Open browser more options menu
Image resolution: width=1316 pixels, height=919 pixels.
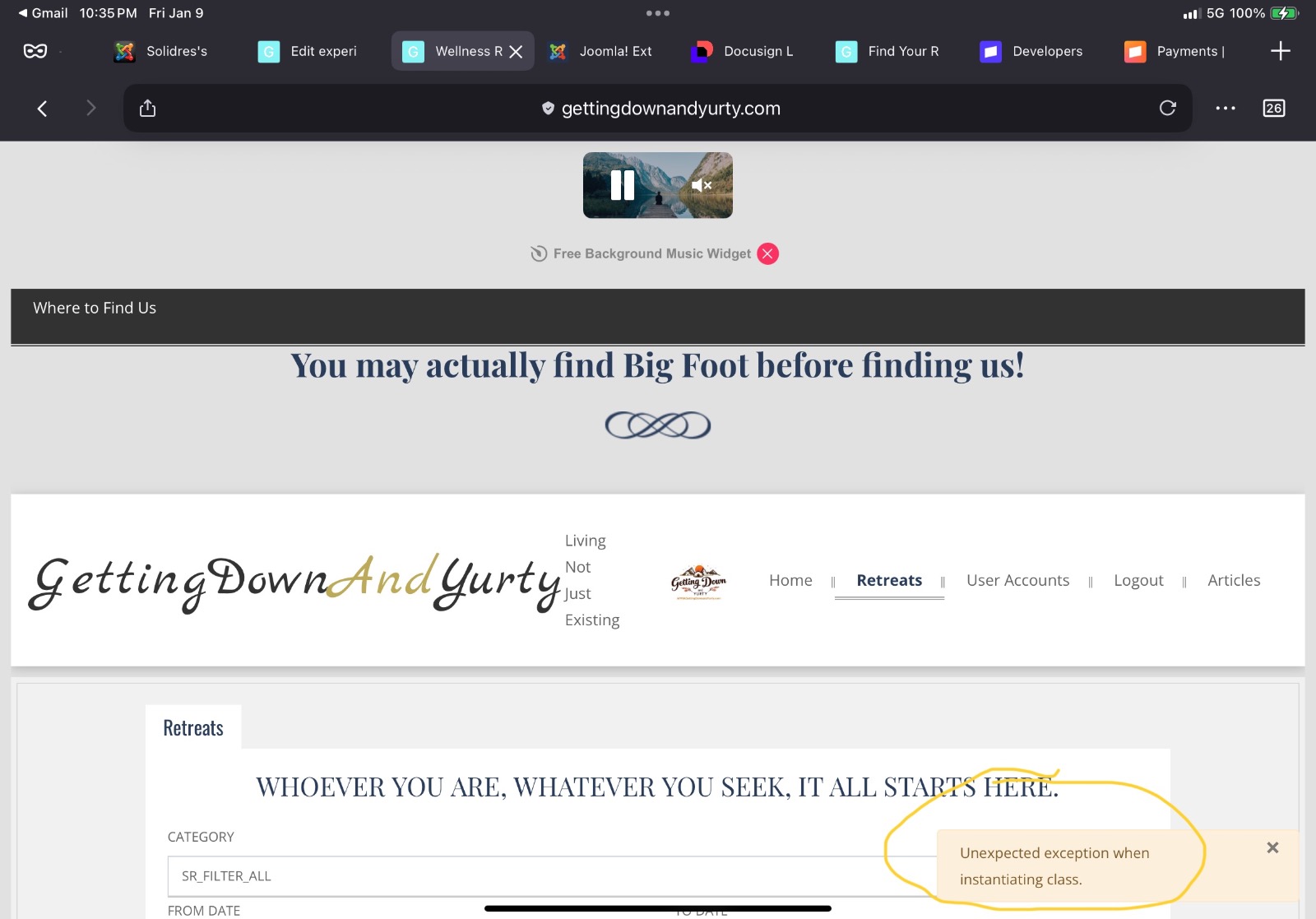[1225, 108]
